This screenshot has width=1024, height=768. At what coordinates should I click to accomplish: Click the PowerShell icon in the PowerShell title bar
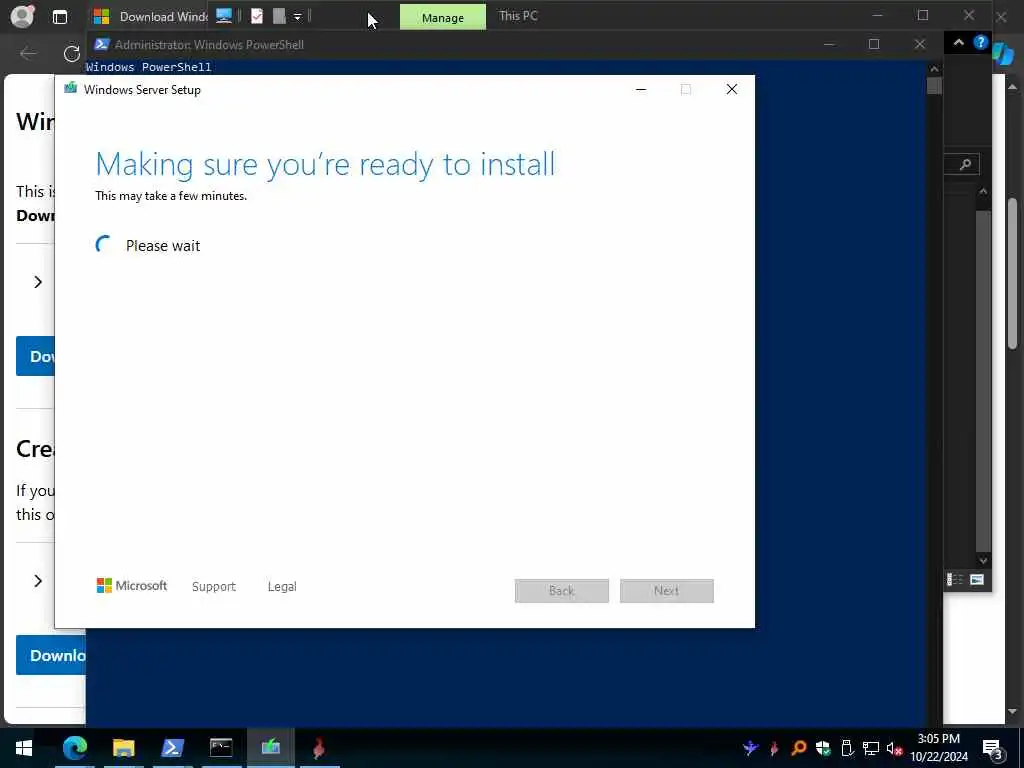pos(101,44)
